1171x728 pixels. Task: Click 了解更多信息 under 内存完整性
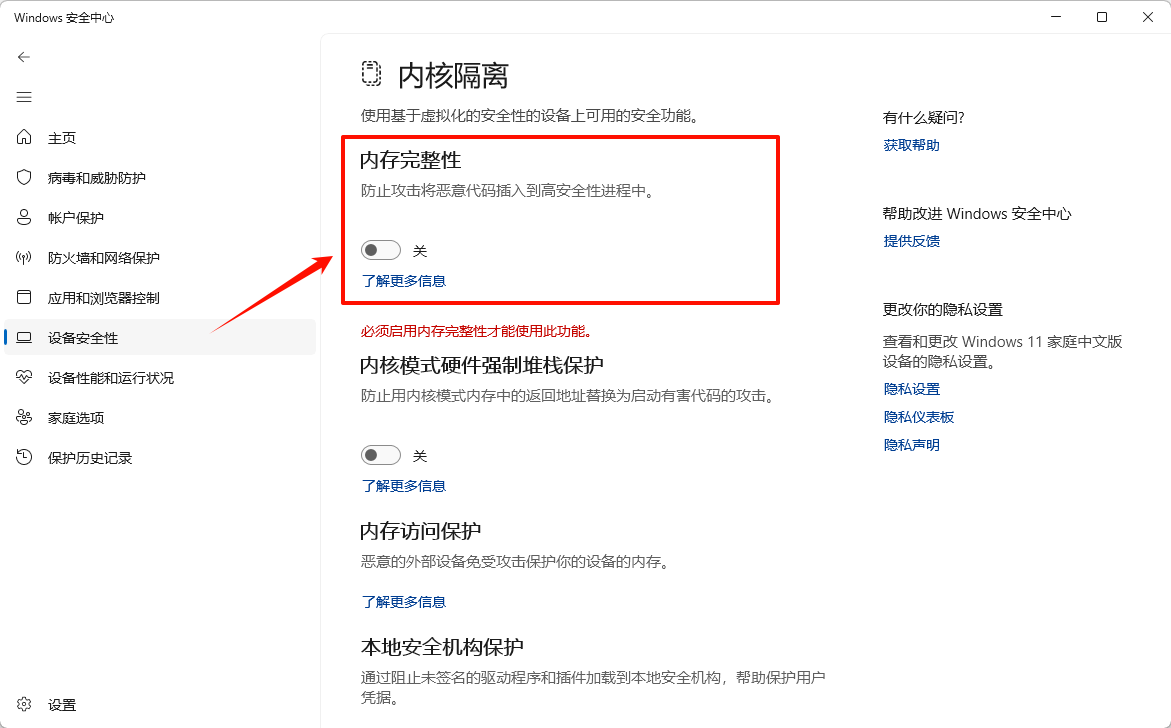pyautogui.click(x=404, y=281)
